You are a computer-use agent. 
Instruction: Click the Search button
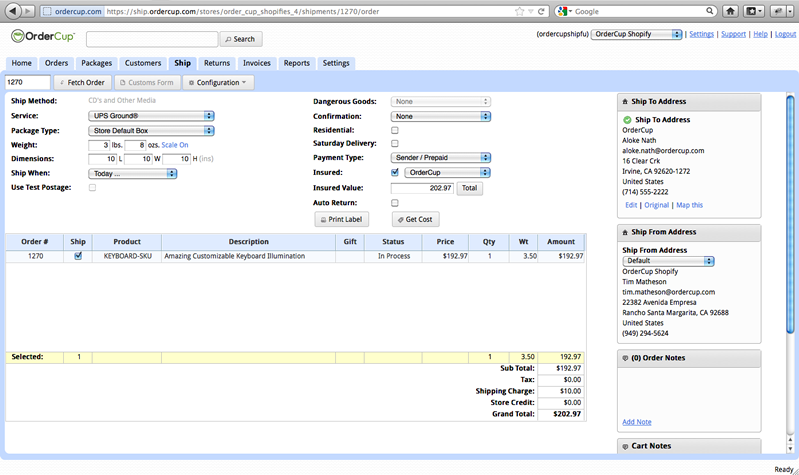[241, 39]
